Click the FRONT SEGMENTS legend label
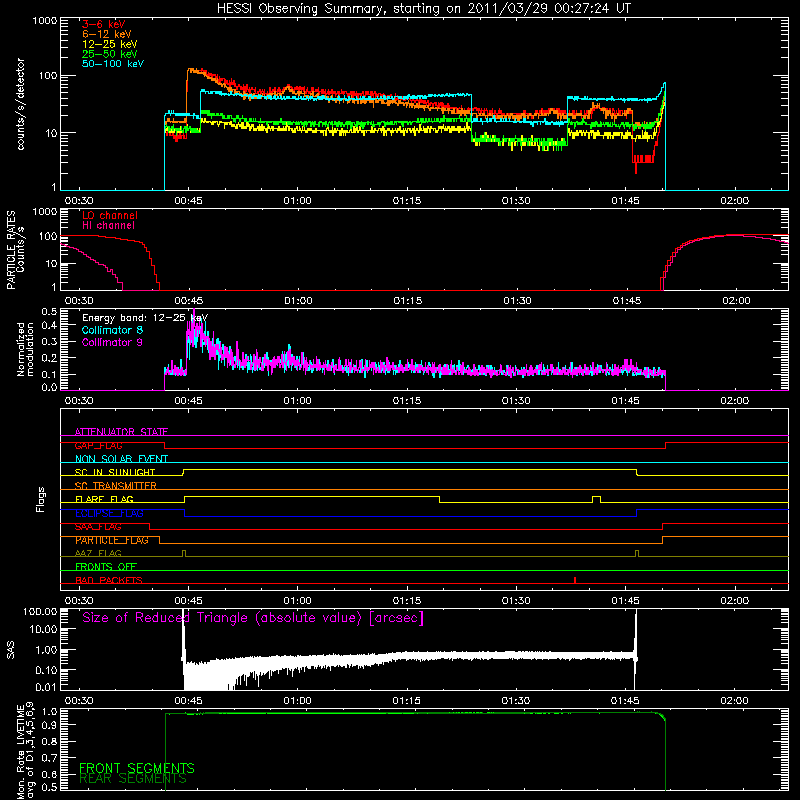 pyautogui.click(x=137, y=768)
